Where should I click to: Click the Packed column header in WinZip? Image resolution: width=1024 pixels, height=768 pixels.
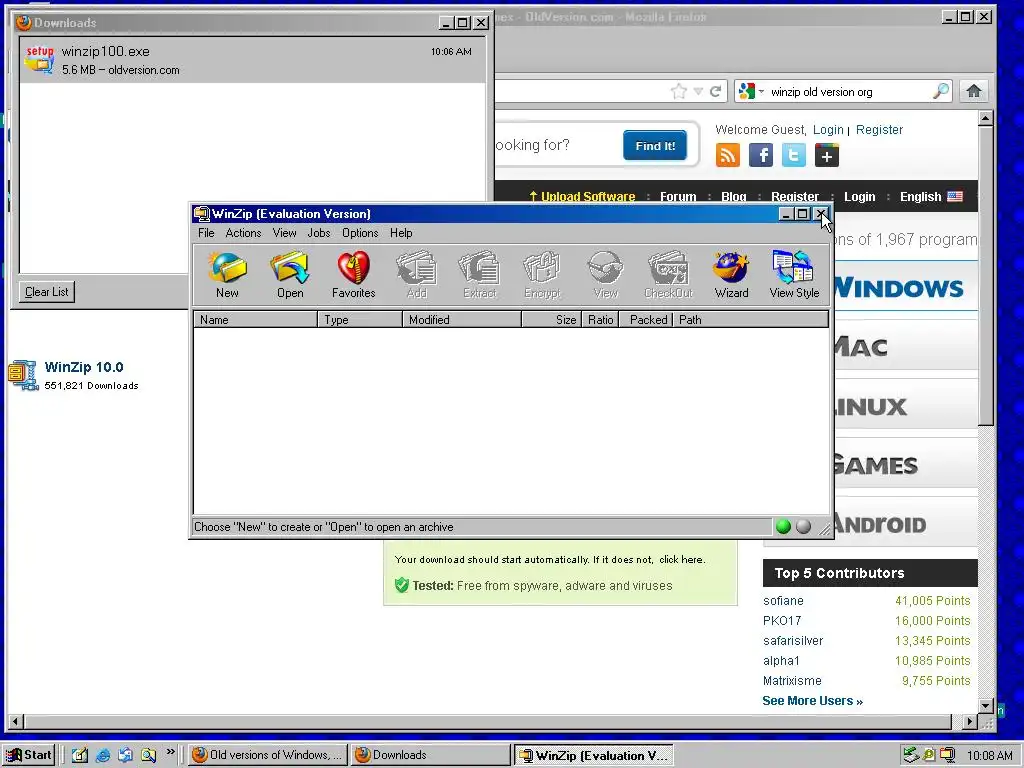(x=645, y=319)
